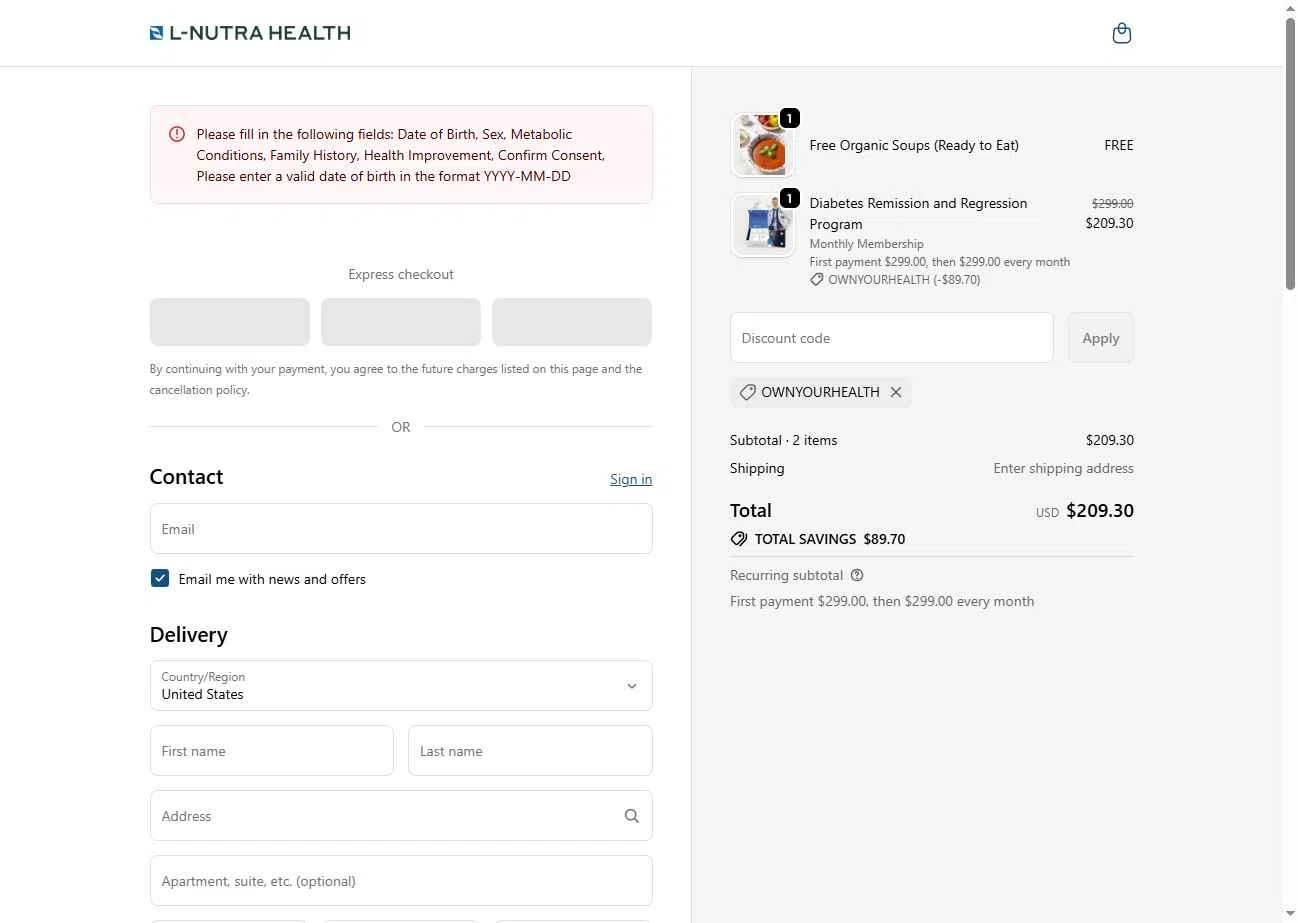Click the error message about the date of birth format
The width and height of the screenshot is (1298, 923).
tap(384, 176)
